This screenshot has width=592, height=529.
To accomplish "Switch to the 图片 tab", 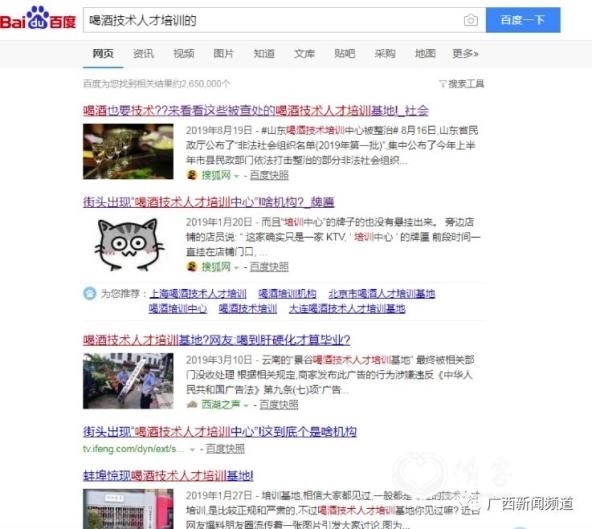I will [224, 54].
